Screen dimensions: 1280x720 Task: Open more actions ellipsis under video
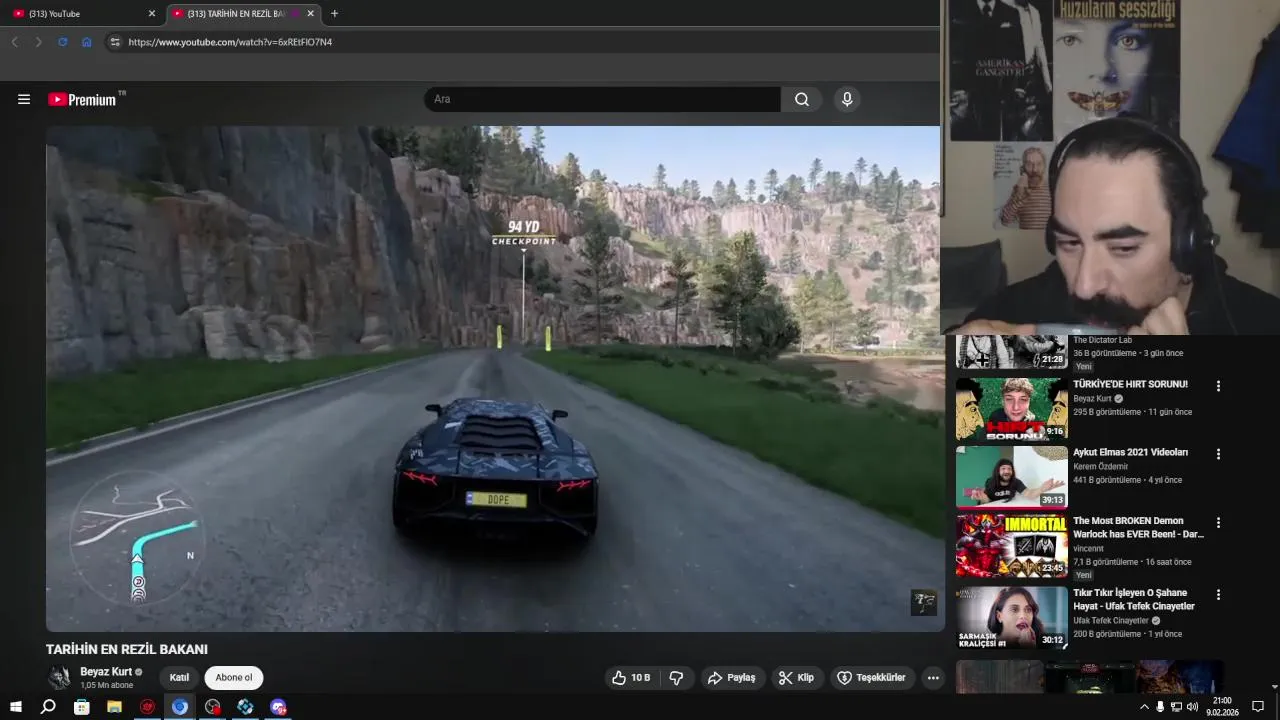click(x=933, y=678)
